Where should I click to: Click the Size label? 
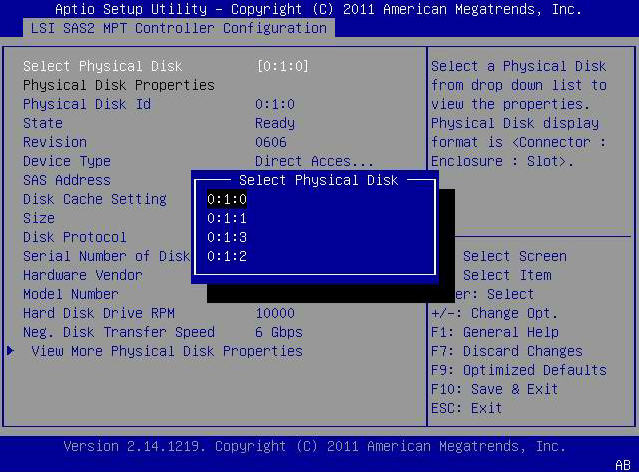39,218
